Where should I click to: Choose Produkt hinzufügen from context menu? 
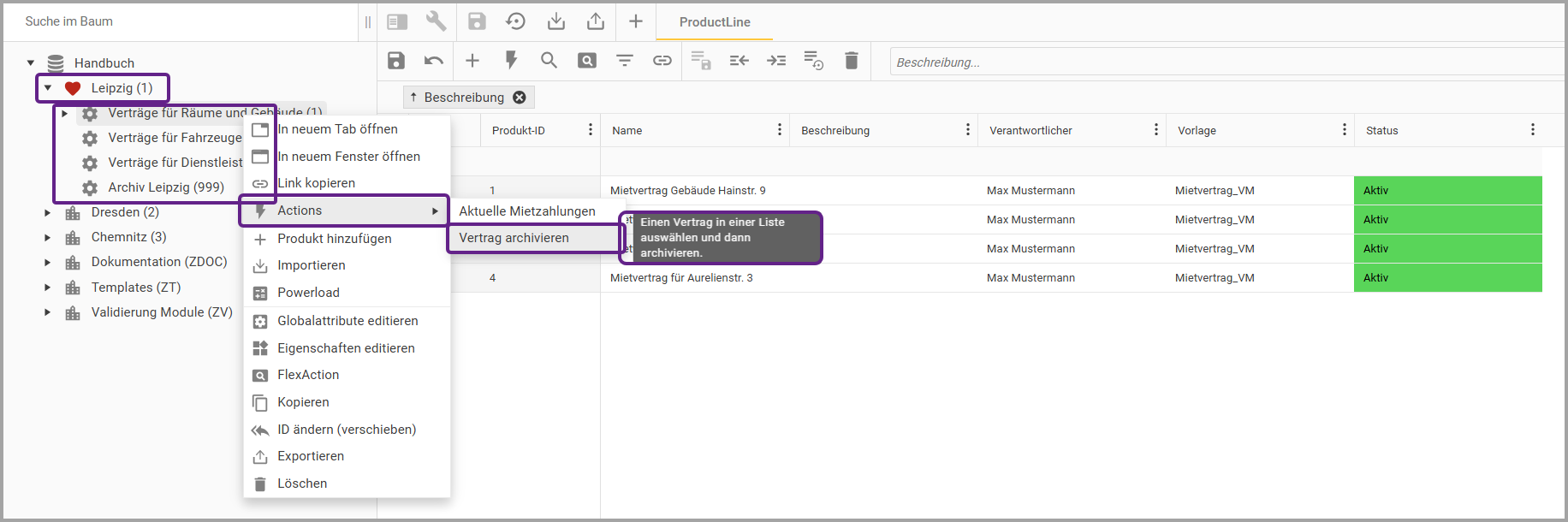[x=334, y=239]
